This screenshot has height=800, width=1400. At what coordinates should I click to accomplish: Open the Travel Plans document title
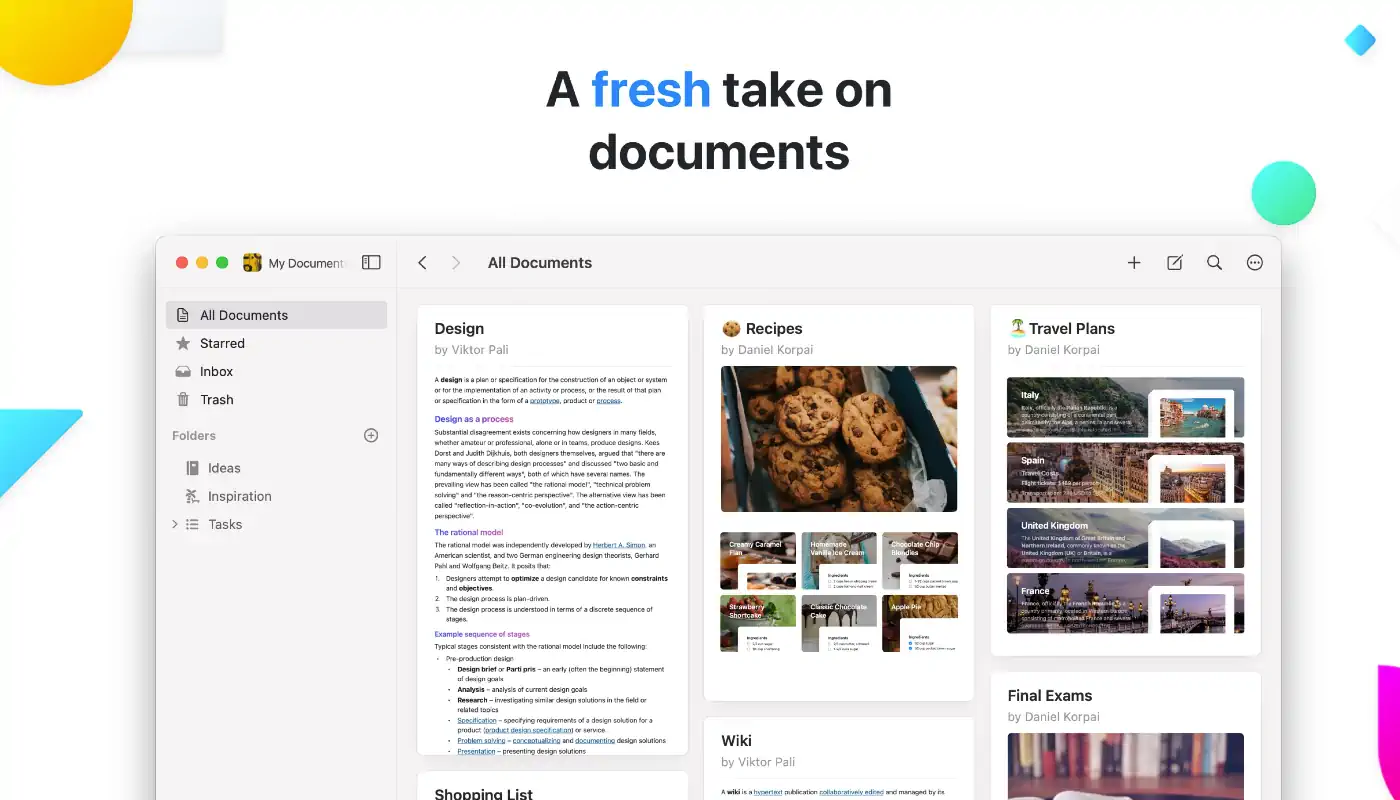click(1062, 329)
